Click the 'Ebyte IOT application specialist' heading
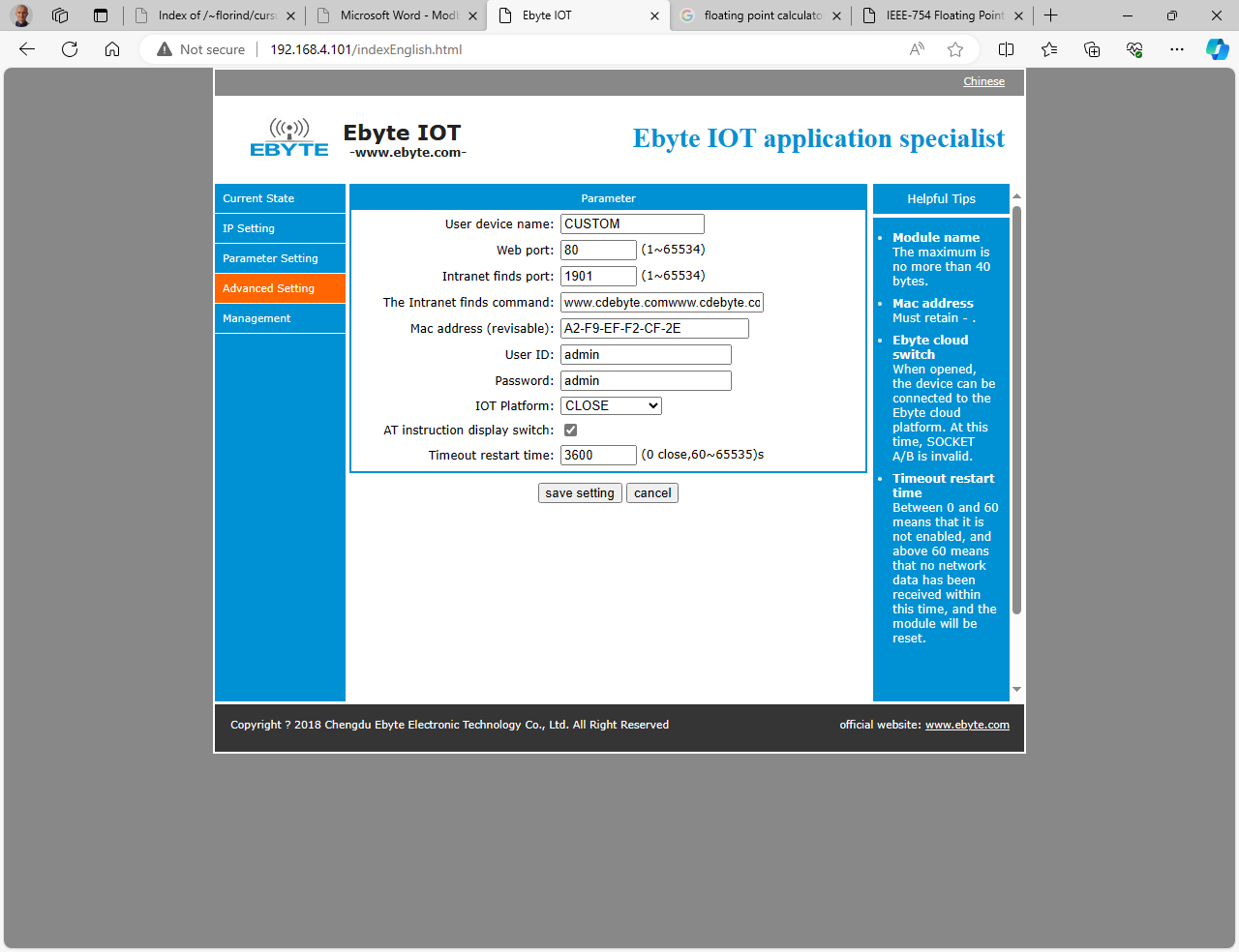The height and width of the screenshot is (952, 1239). [x=819, y=138]
